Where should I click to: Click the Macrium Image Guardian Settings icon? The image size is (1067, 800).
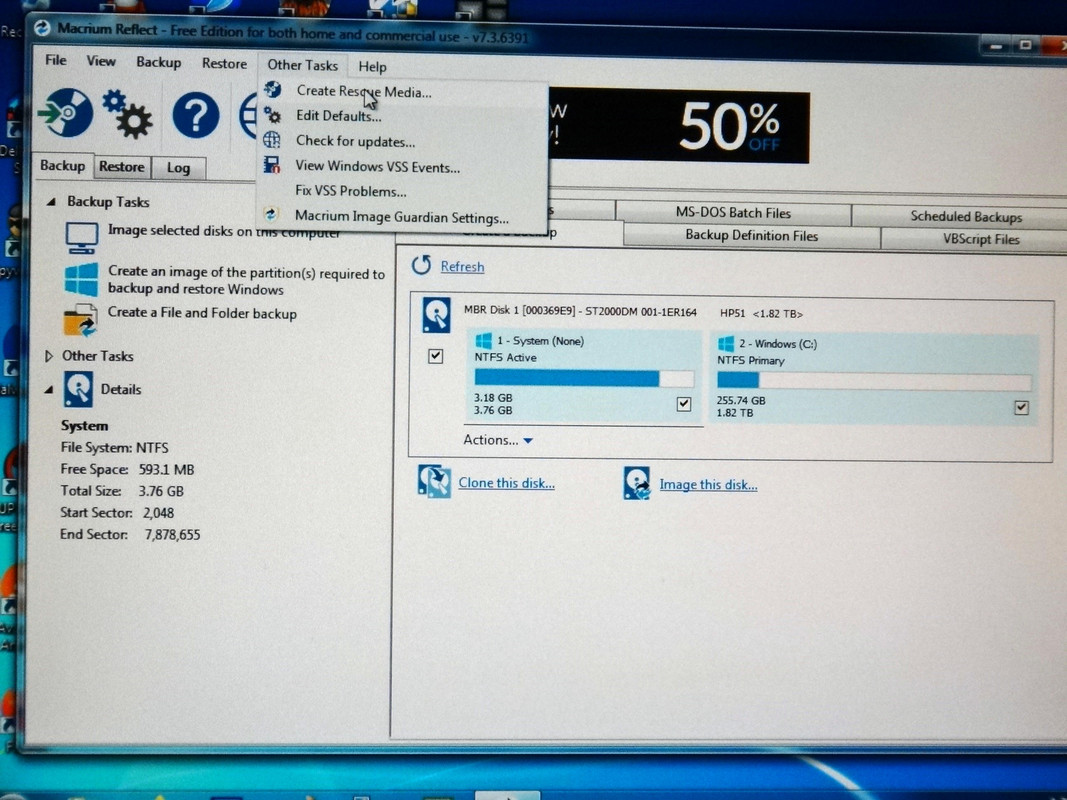tap(272, 214)
